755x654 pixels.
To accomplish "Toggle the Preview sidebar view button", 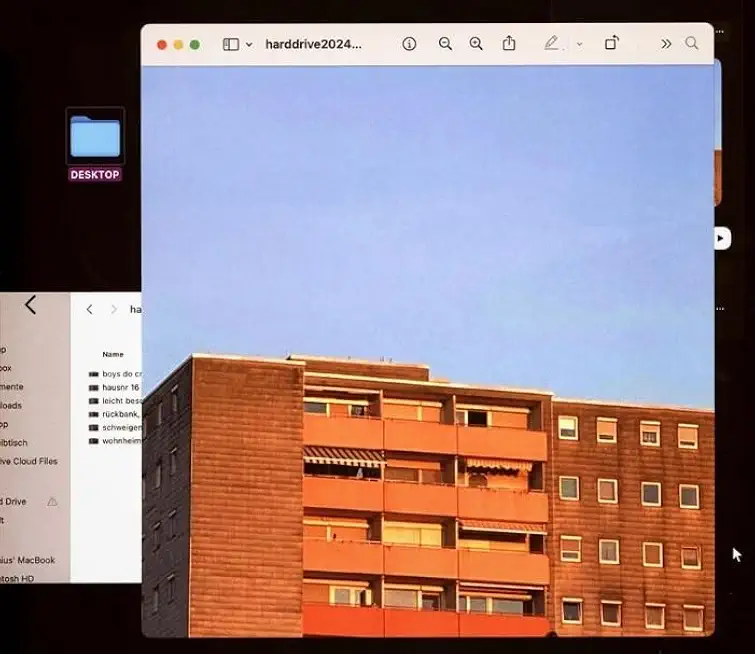I will tap(231, 44).
